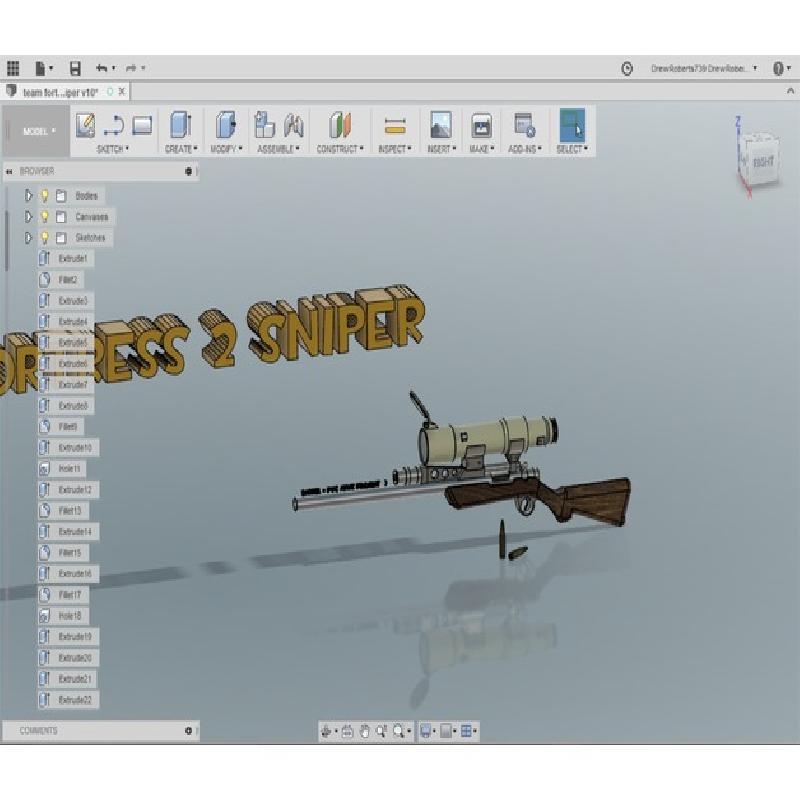Click the Create Sketch icon
800x800 pixels.
tap(85, 126)
